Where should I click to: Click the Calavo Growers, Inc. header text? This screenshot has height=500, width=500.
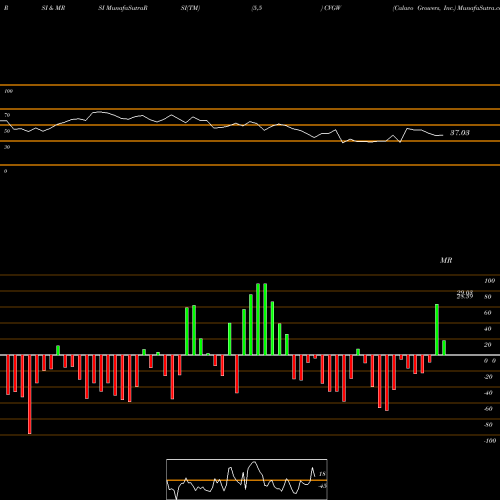(x=424, y=8)
